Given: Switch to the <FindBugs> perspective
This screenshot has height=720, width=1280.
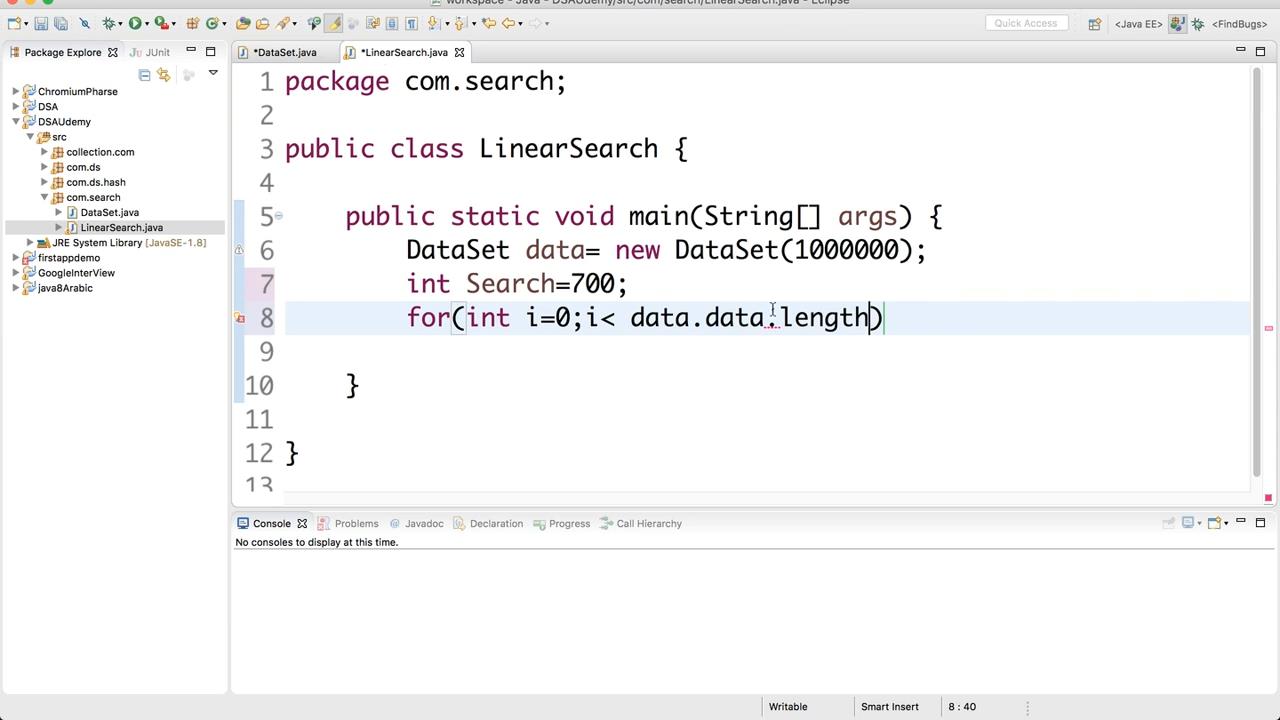Looking at the screenshot, I should pyautogui.click(x=1240, y=24).
